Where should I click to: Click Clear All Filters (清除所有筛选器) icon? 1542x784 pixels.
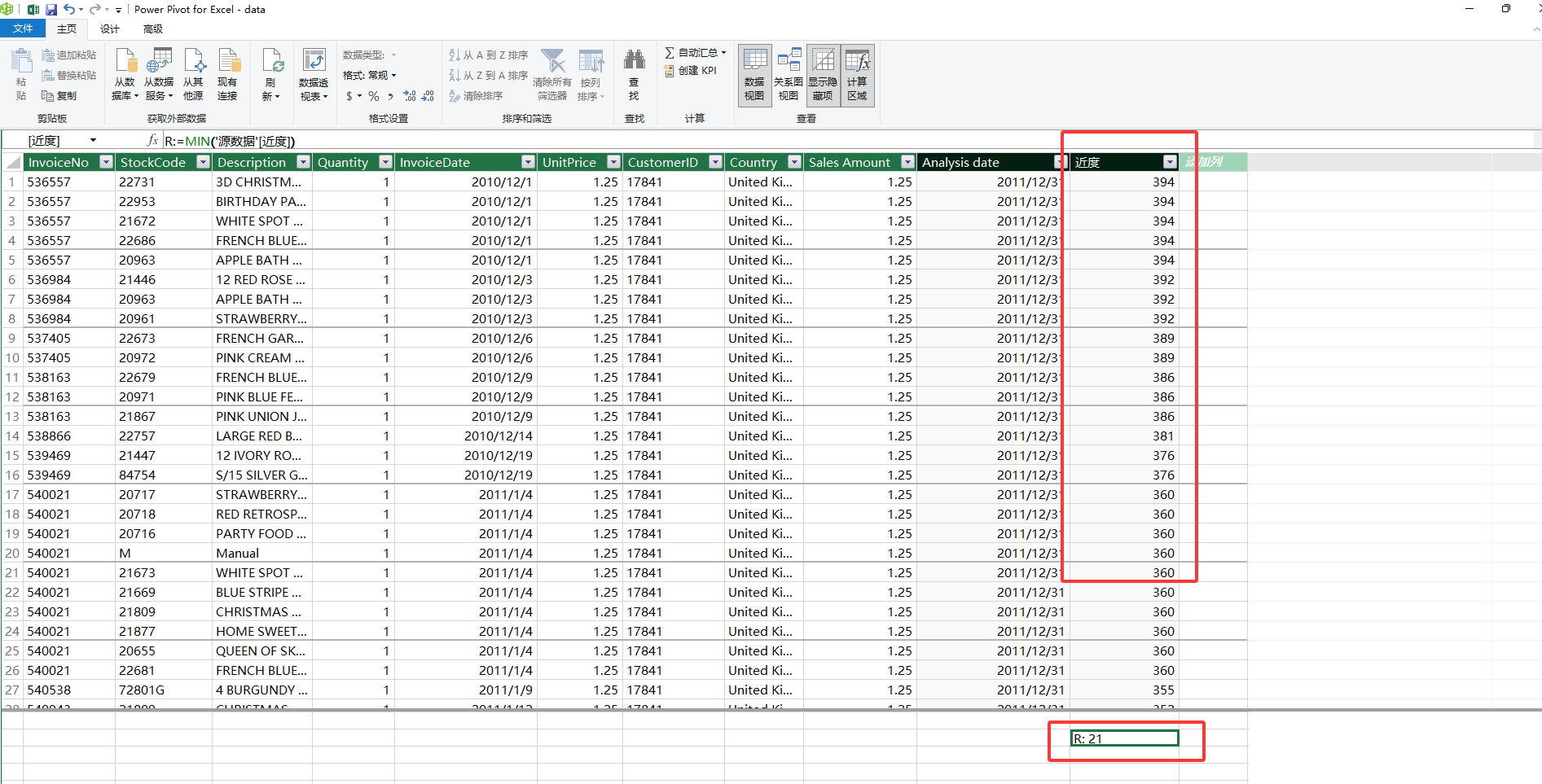[551, 74]
